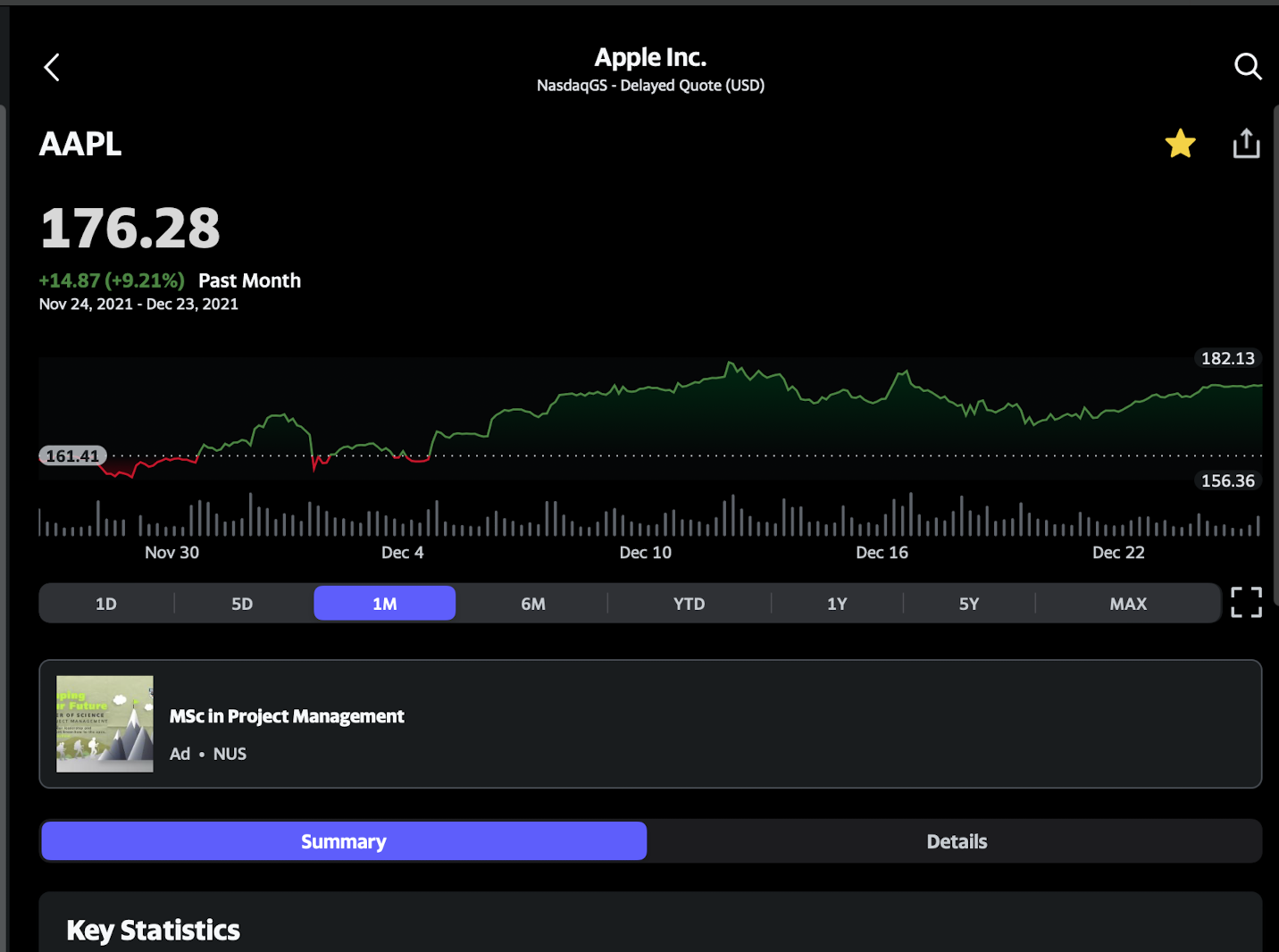Click the Nov 30 date axis label
The image size is (1279, 952).
pos(172,553)
